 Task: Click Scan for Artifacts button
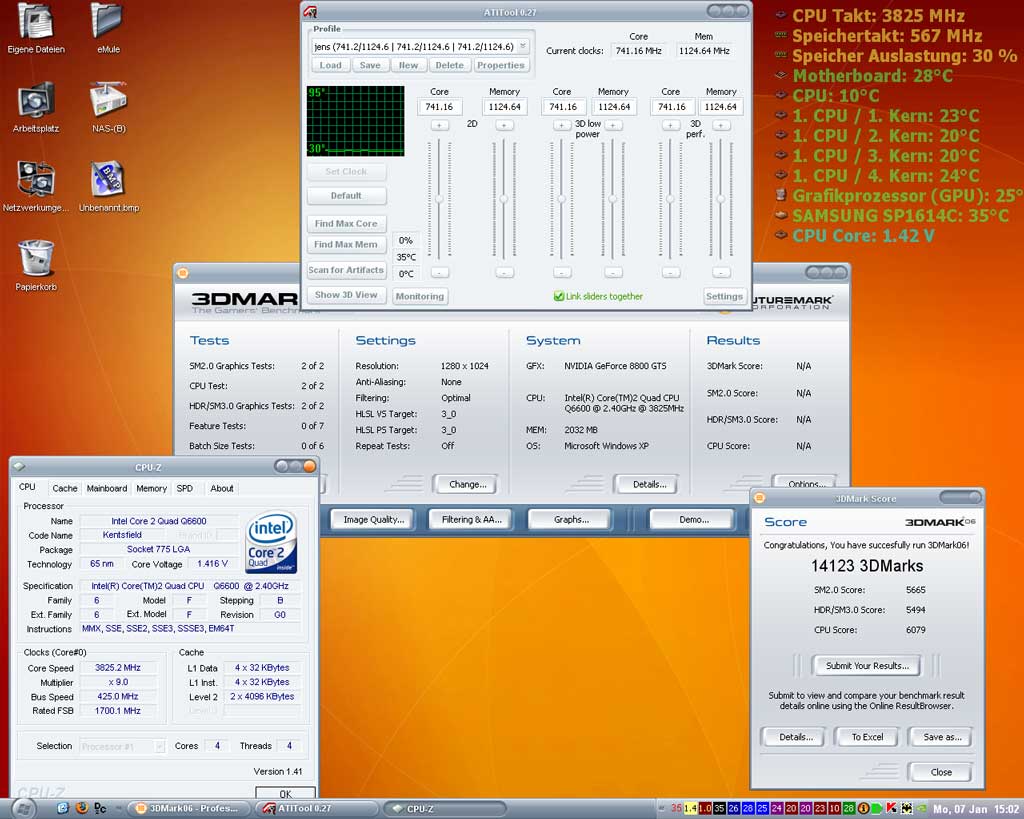[x=346, y=270]
